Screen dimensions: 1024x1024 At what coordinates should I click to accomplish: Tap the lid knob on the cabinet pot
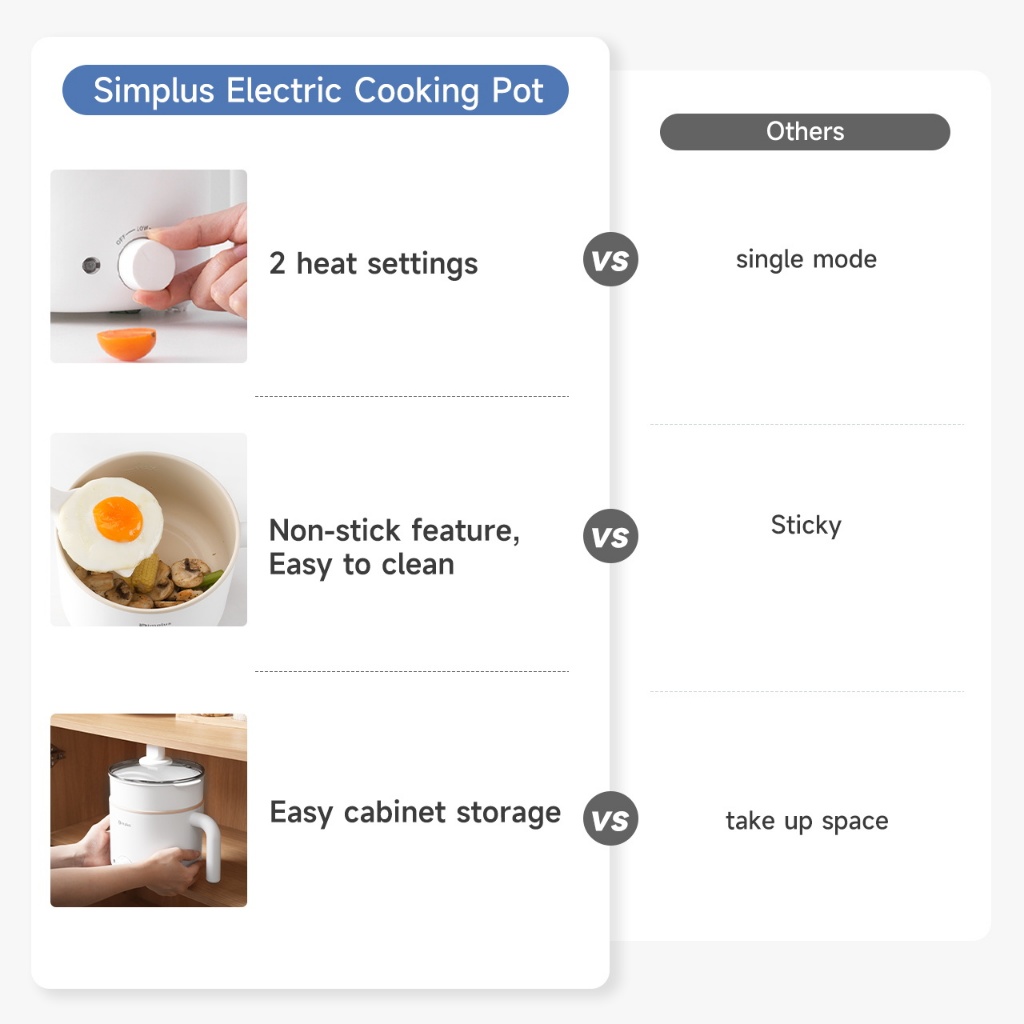click(156, 758)
